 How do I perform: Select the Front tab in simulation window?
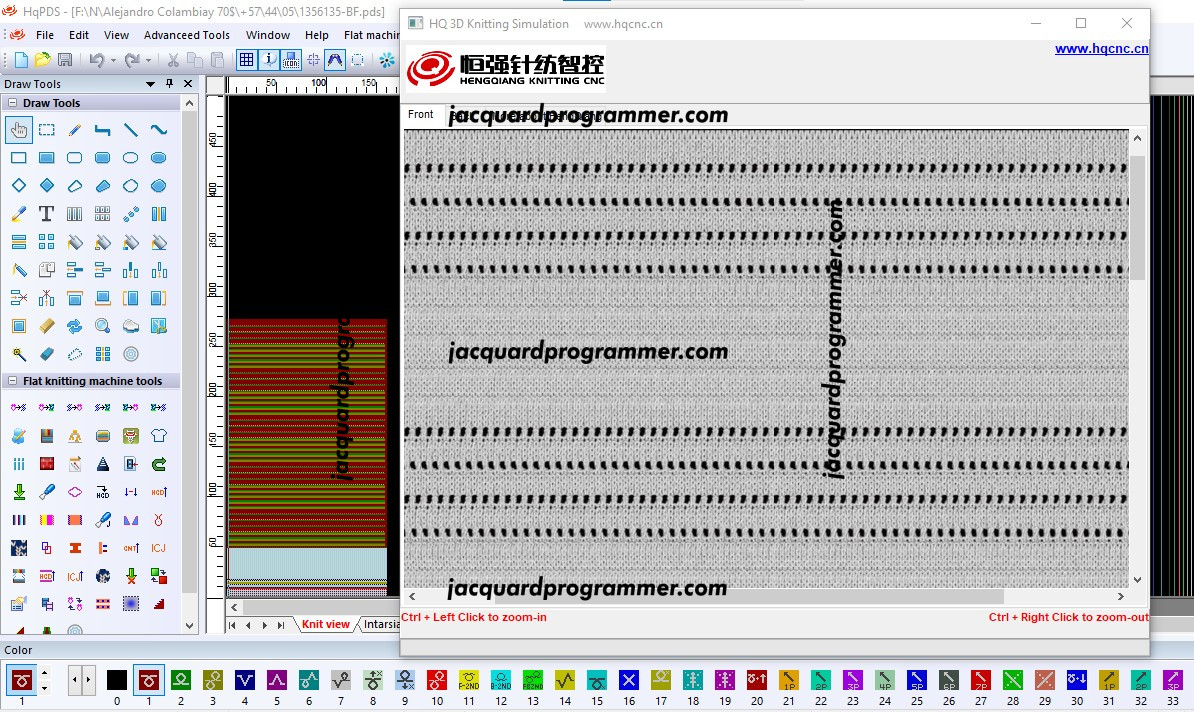pyautogui.click(x=420, y=114)
